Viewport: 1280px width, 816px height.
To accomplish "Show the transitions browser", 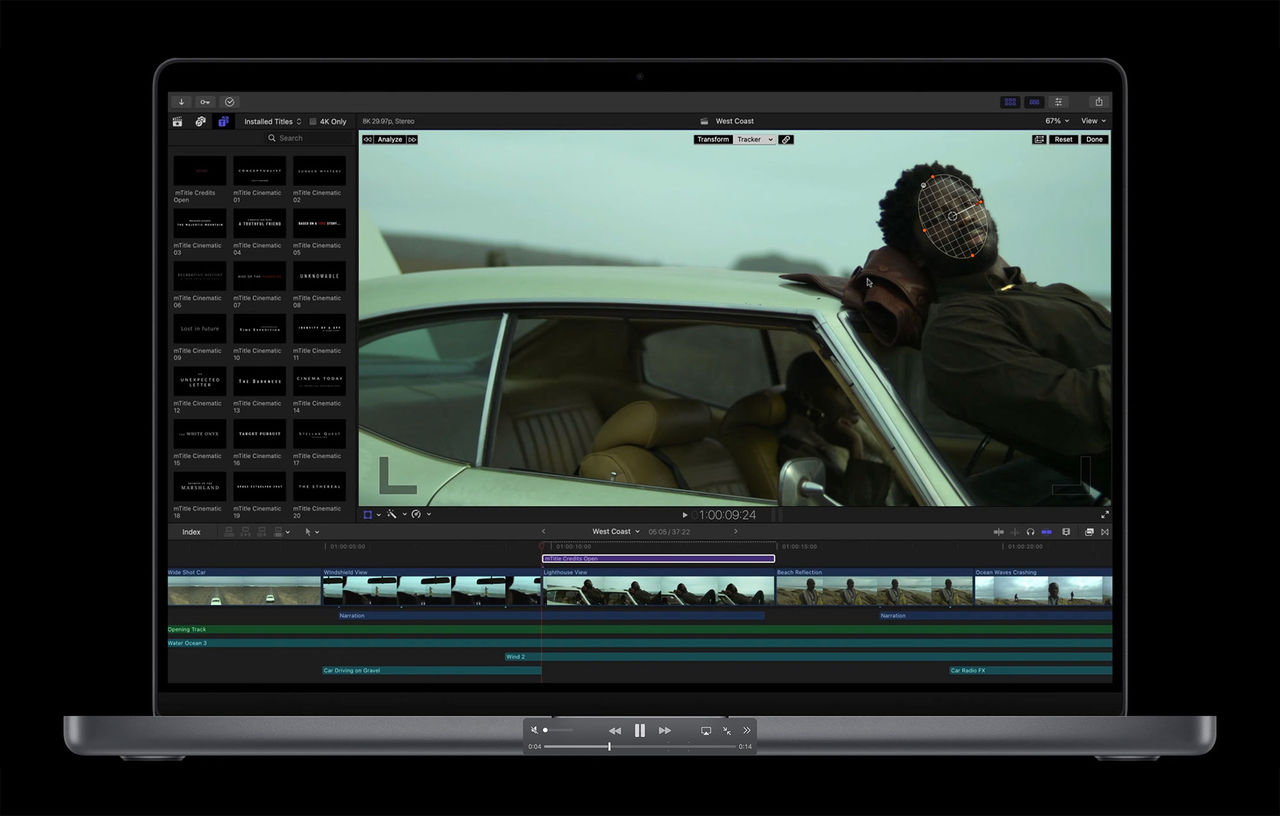I will (1104, 532).
